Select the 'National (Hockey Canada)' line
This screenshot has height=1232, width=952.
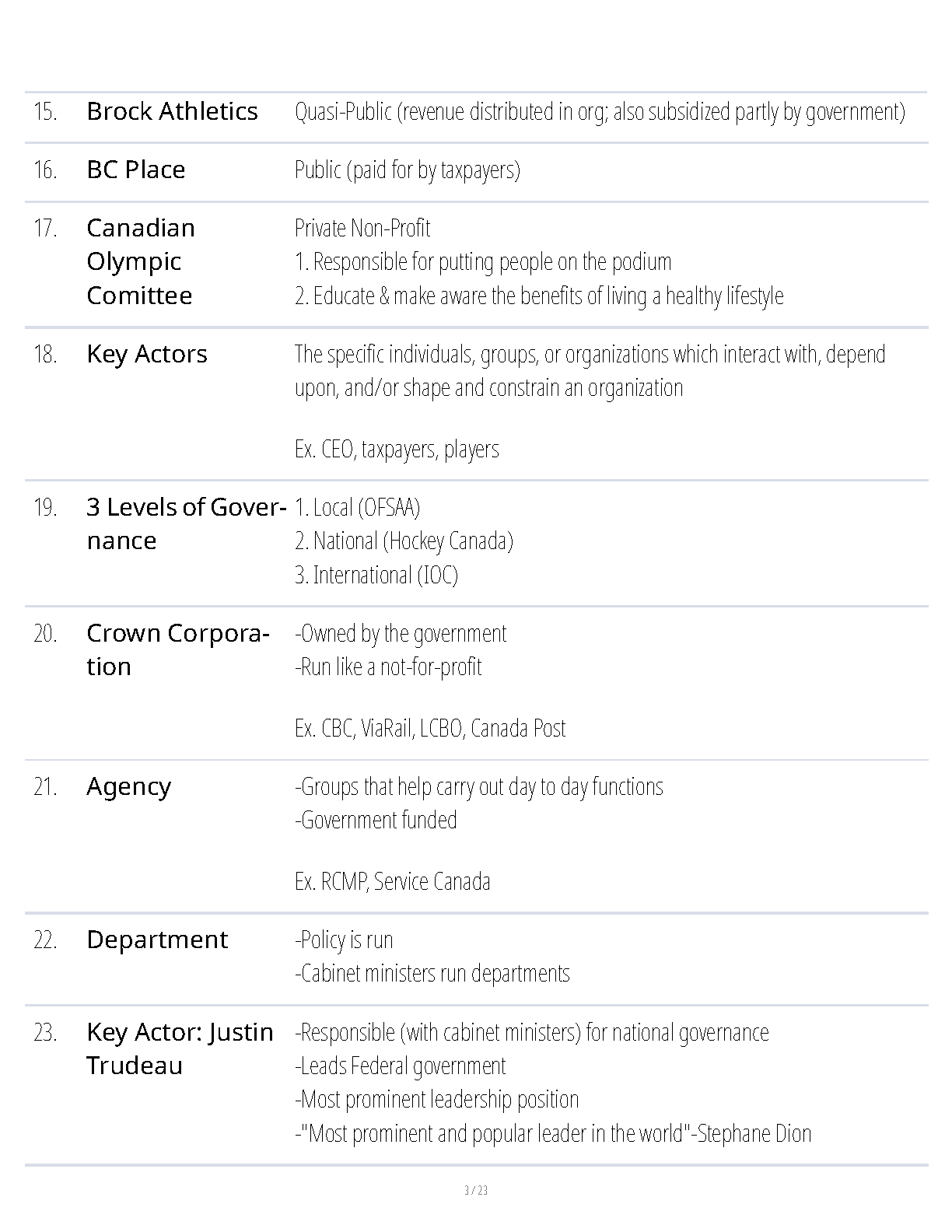tap(404, 541)
